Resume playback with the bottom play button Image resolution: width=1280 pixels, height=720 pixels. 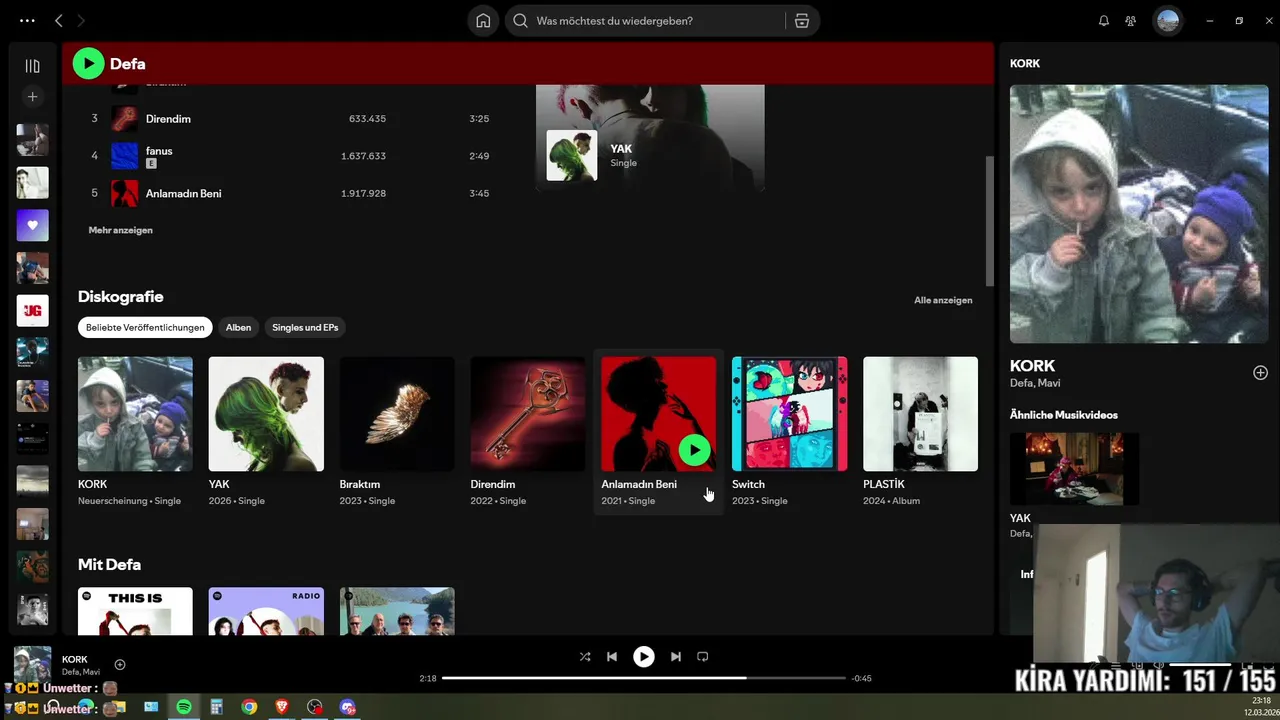(644, 657)
